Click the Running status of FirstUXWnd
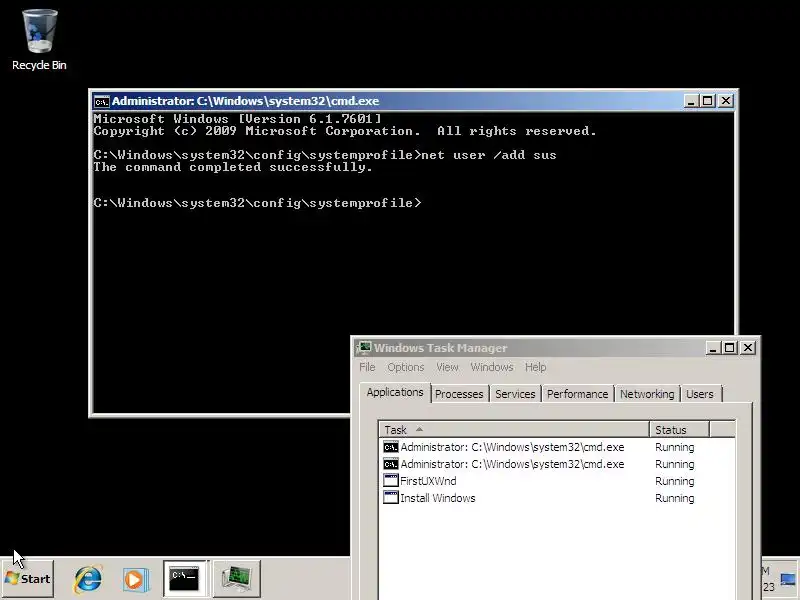The width and height of the screenshot is (800, 600). pyautogui.click(x=674, y=481)
